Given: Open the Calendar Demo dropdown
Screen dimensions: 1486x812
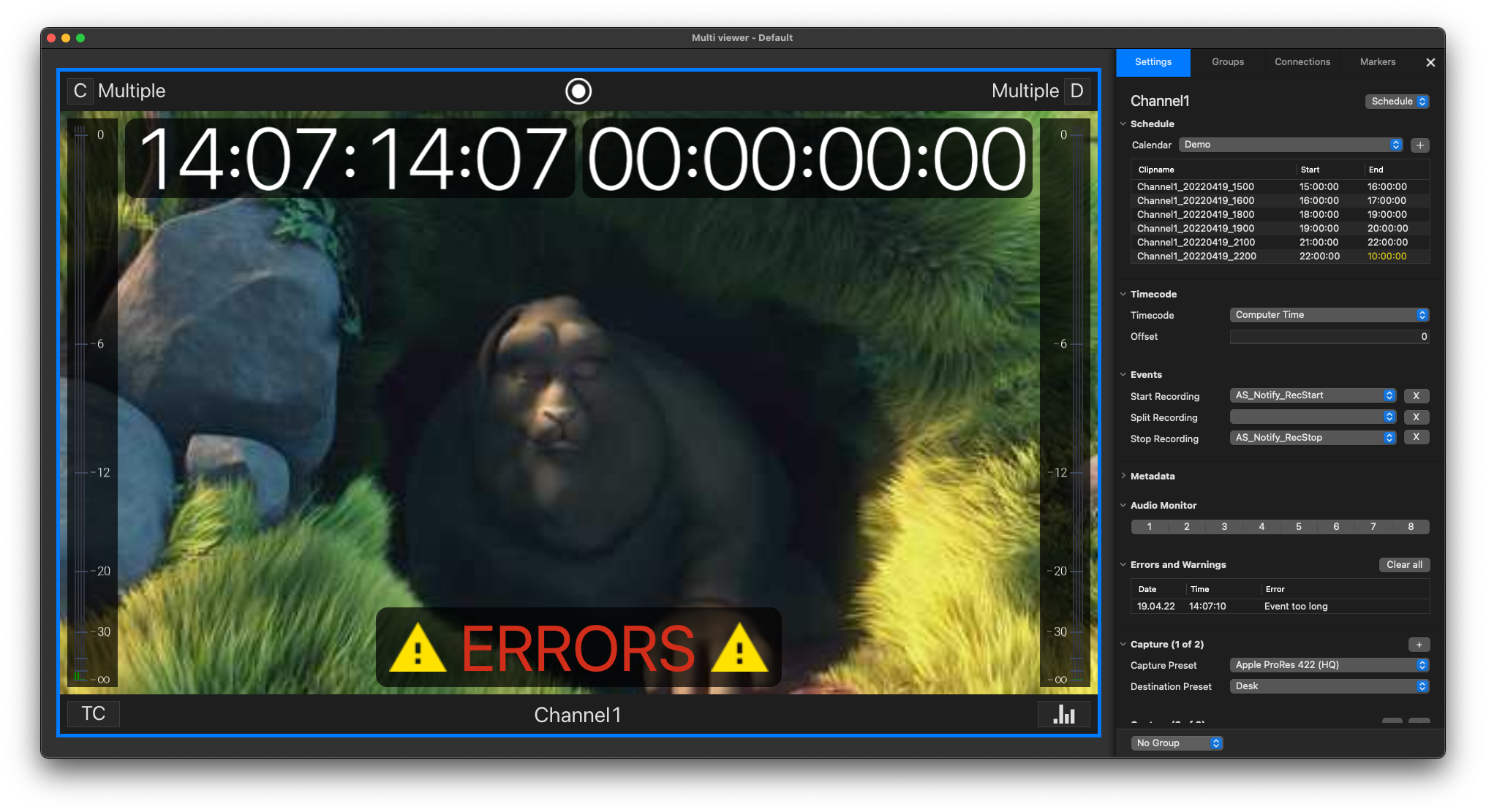Looking at the screenshot, I should tap(1291, 145).
